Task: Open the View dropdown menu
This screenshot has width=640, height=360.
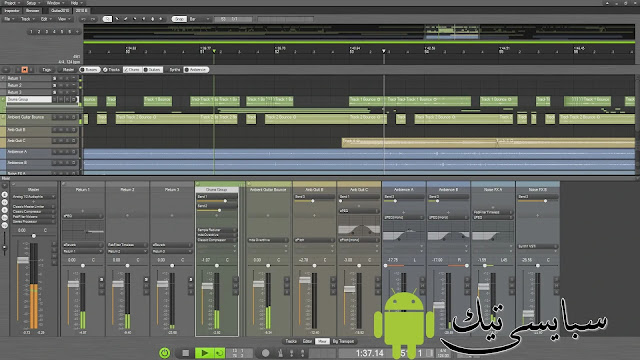Action: 64,19
